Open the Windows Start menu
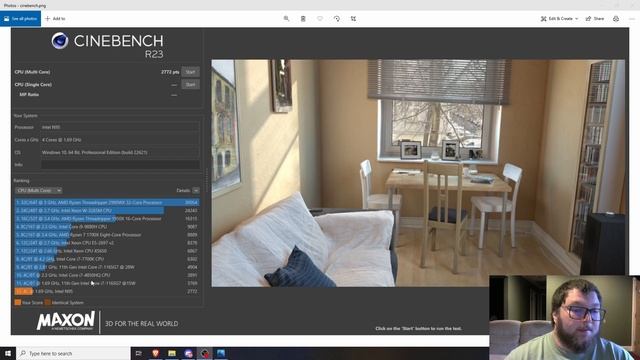This screenshot has height=360, width=640. (x=8, y=353)
